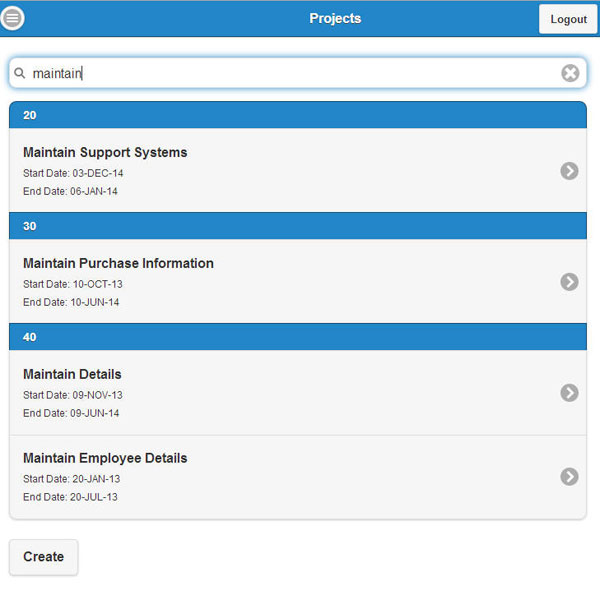Open the hamburger menu icon

click(x=13, y=18)
